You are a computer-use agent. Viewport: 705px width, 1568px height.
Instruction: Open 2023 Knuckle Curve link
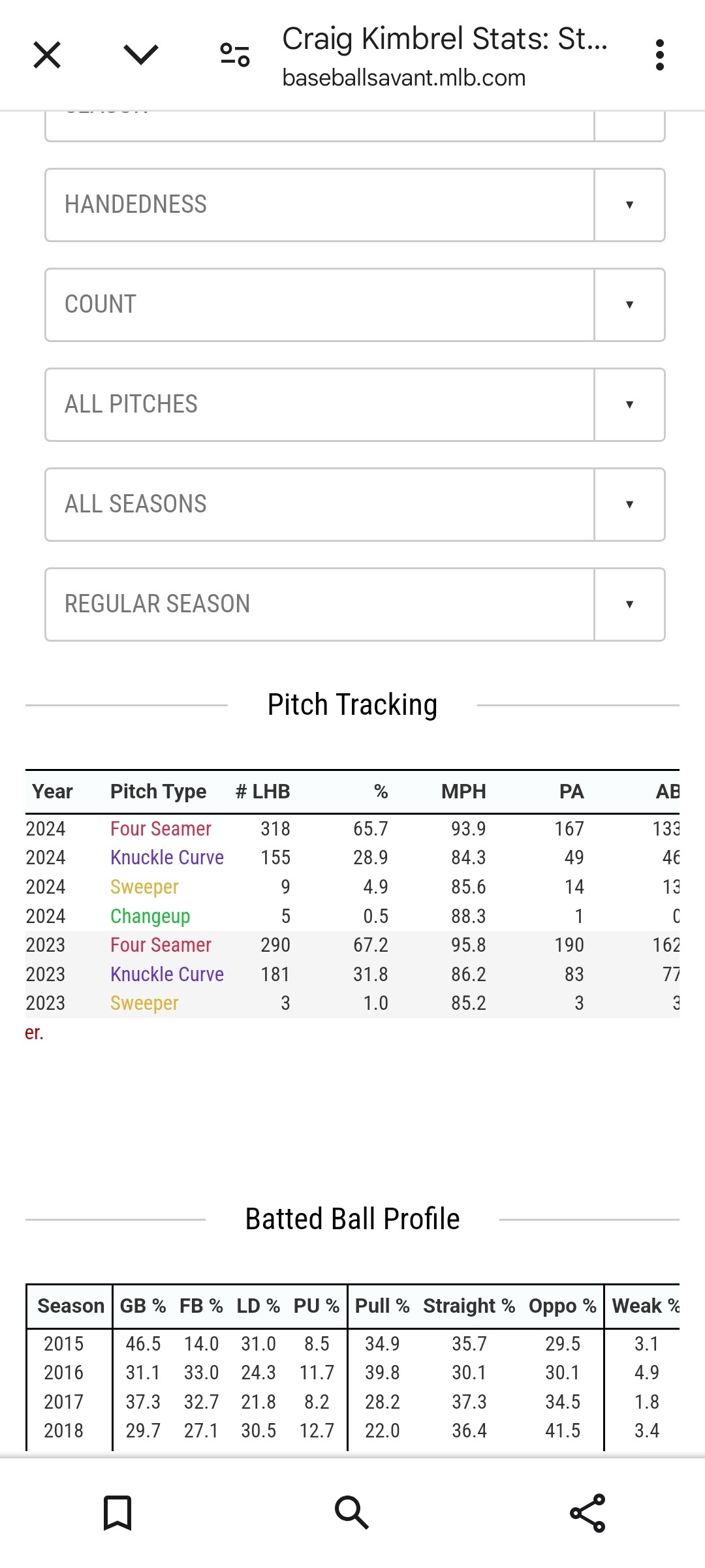[167, 975]
